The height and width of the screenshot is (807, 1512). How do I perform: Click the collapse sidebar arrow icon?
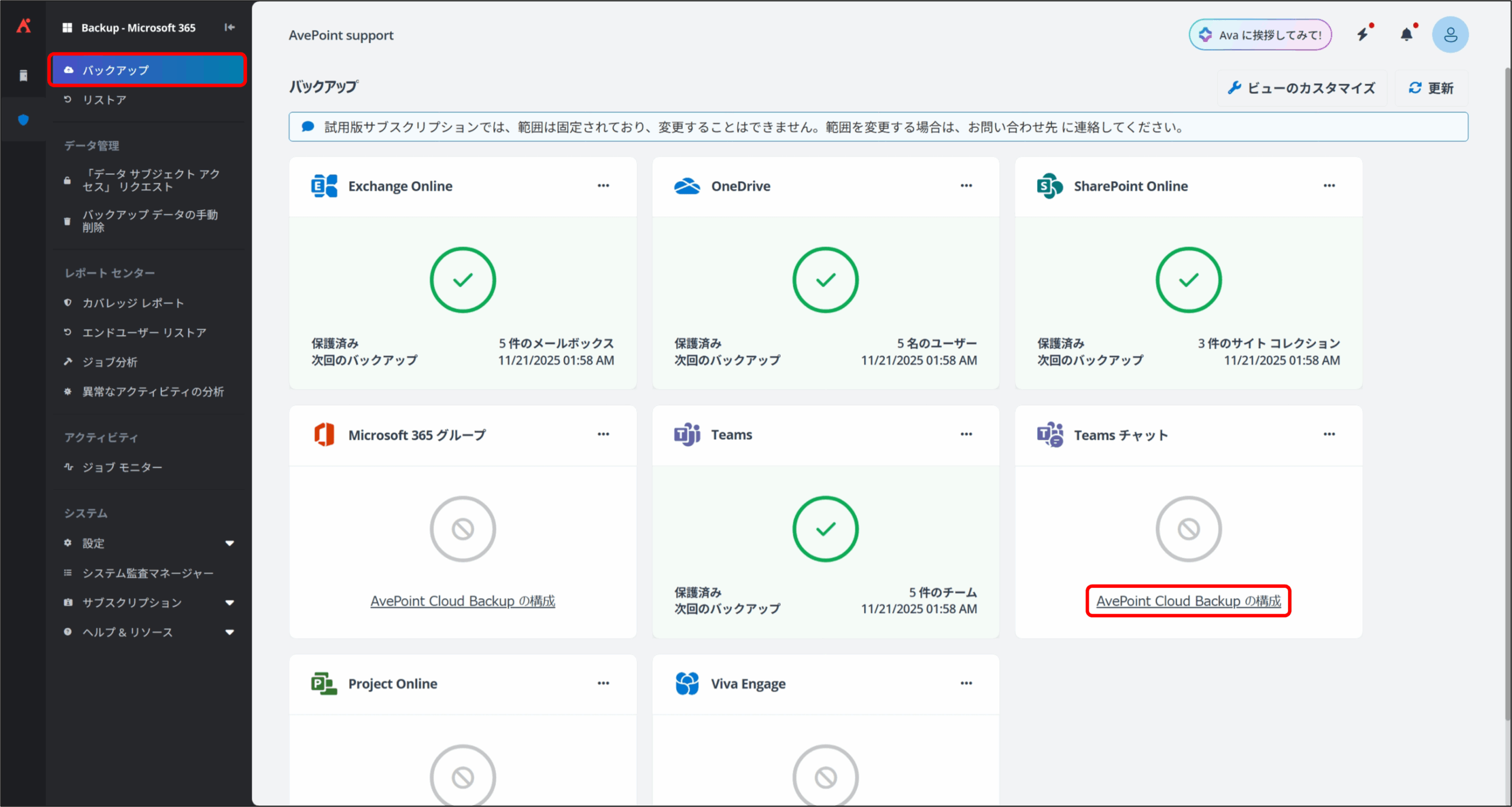coord(230,27)
